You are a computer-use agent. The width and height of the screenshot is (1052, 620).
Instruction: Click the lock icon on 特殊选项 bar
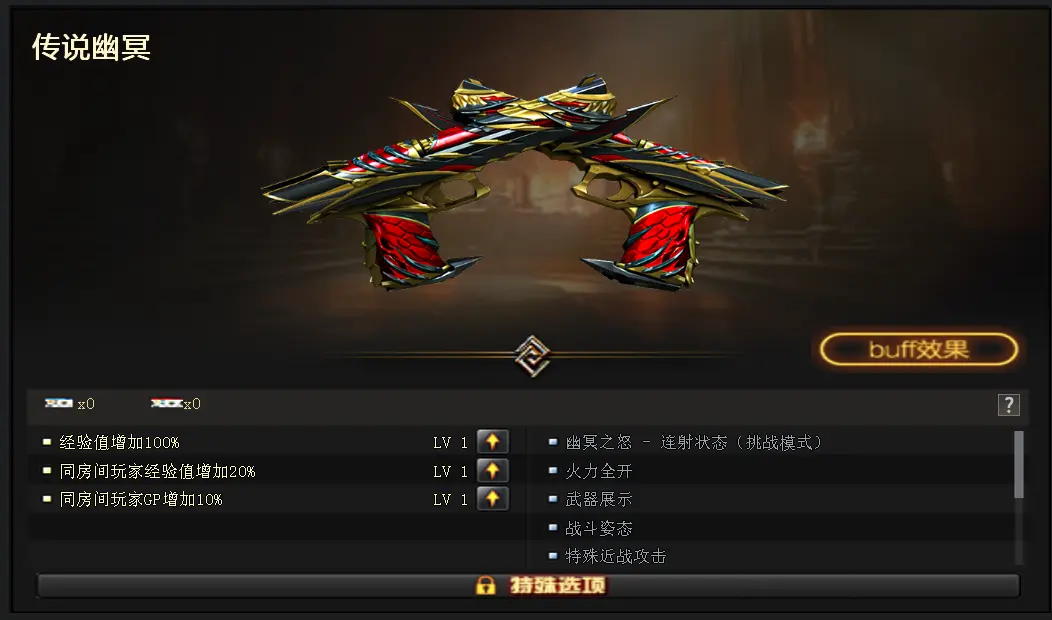pos(486,585)
